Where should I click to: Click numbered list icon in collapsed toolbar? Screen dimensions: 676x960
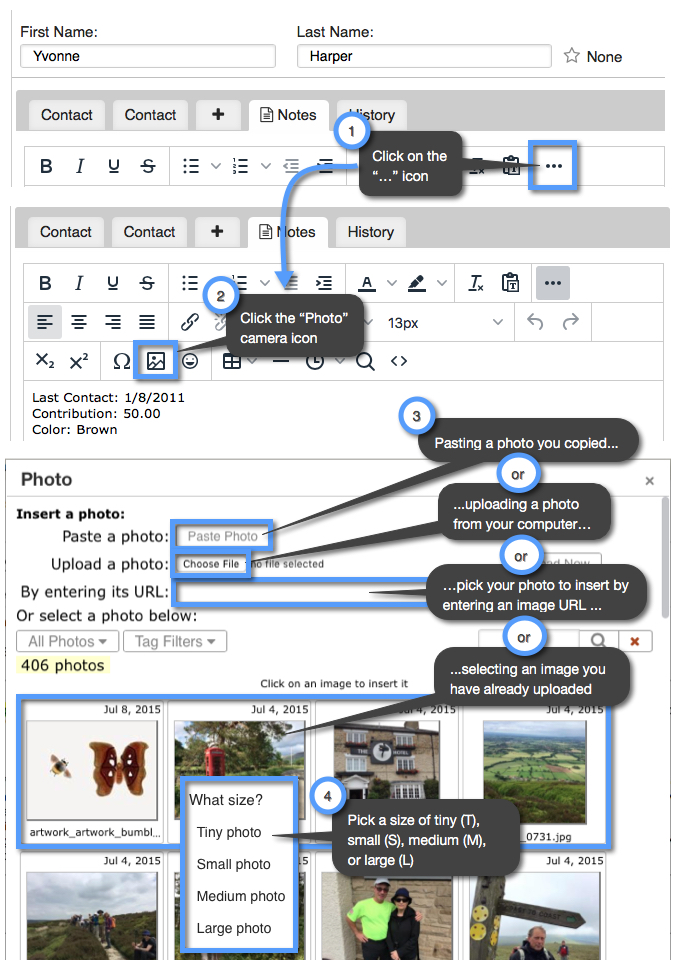tap(241, 166)
